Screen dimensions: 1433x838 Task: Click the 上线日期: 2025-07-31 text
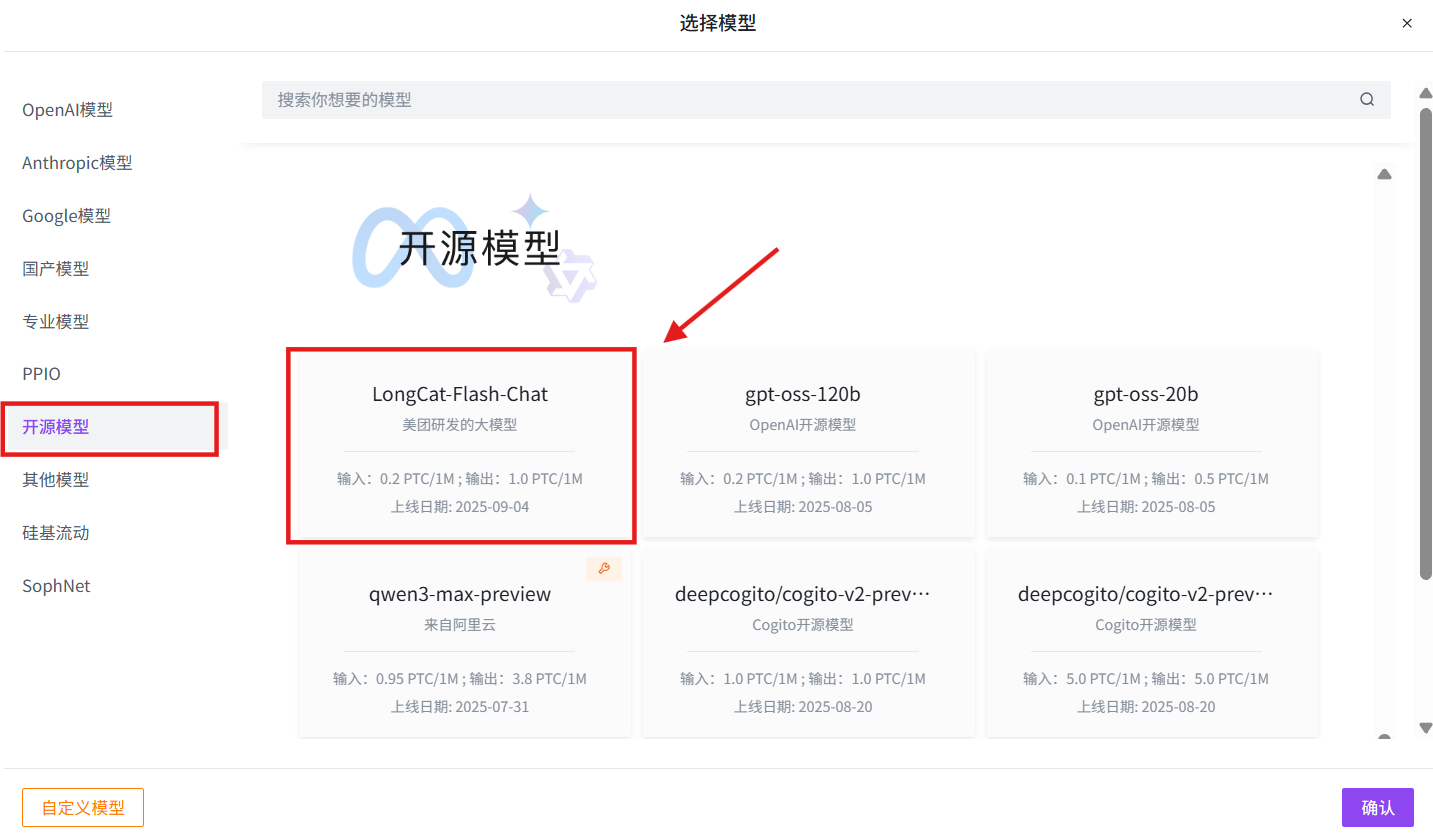[460, 707]
